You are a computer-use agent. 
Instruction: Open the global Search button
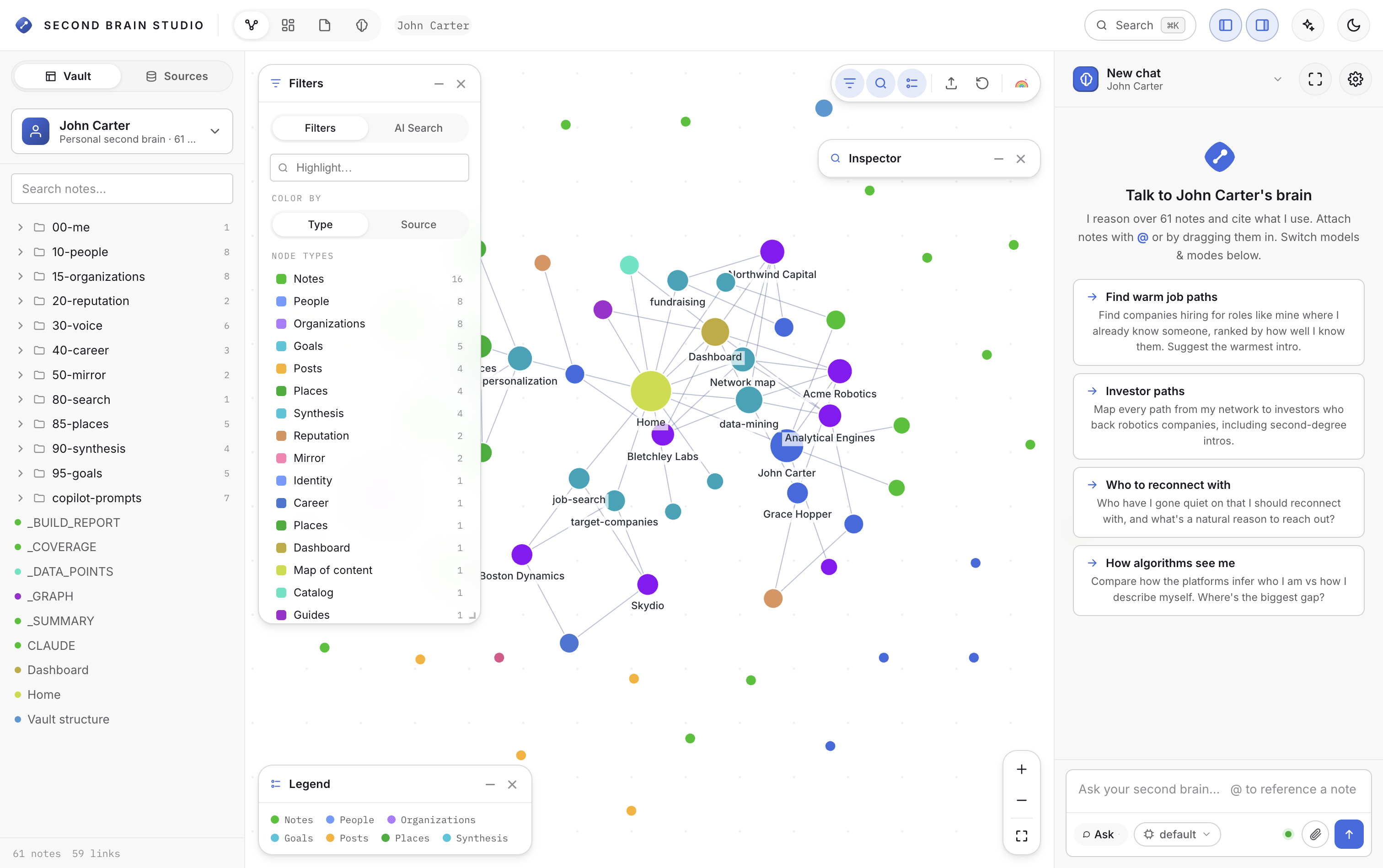(1140, 25)
